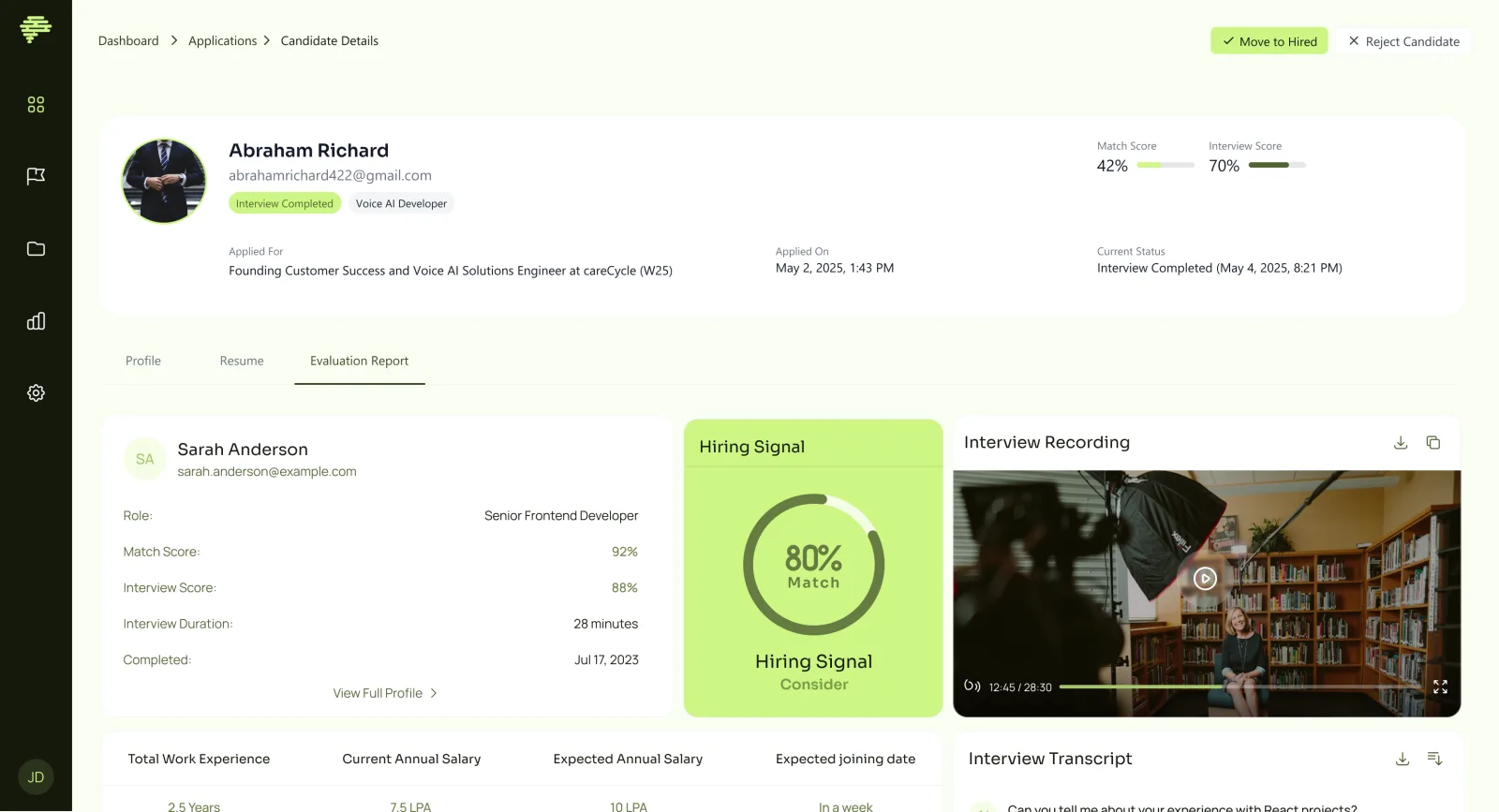This screenshot has width=1499, height=812.
Task: Open the dashboard grid icon in sidebar
Action: tap(36, 105)
